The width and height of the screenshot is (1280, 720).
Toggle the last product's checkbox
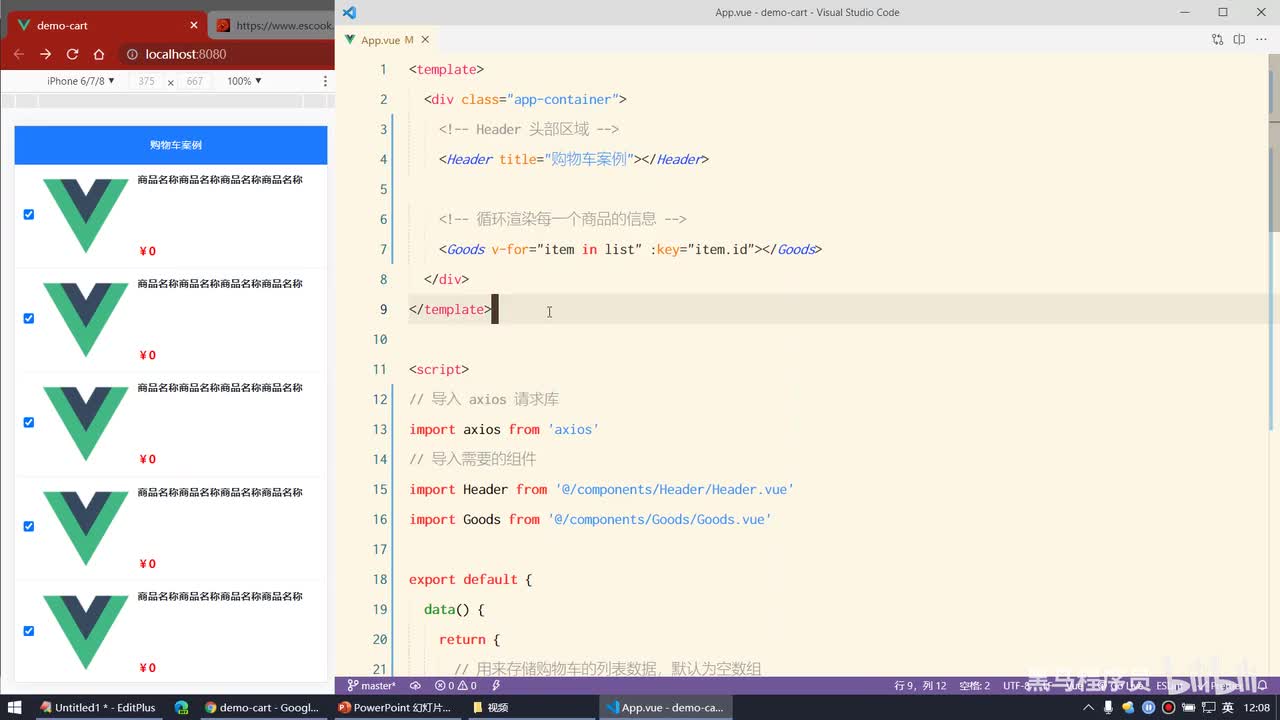click(x=29, y=631)
